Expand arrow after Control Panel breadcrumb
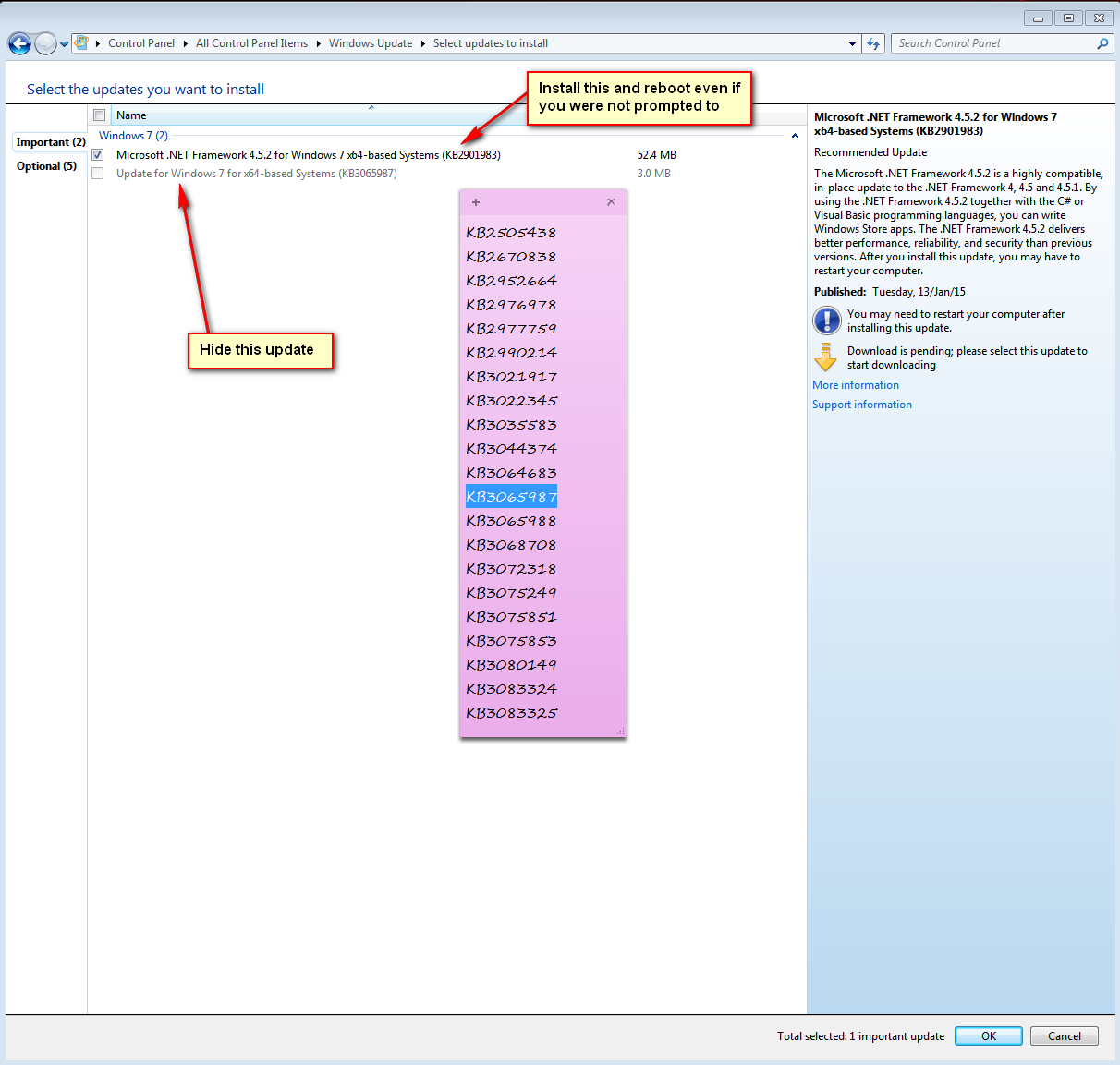 [x=186, y=43]
